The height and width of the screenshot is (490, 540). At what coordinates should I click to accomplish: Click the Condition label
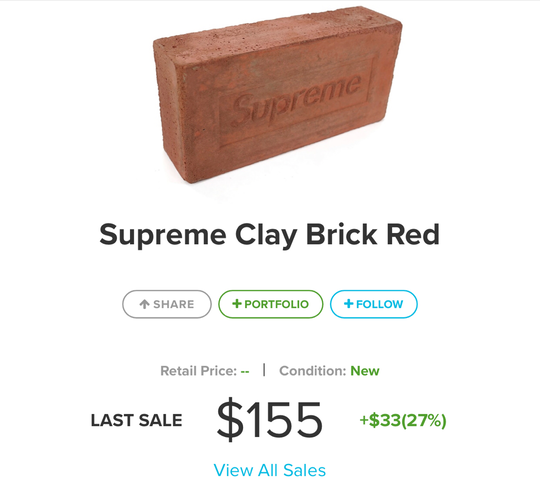coord(313,371)
